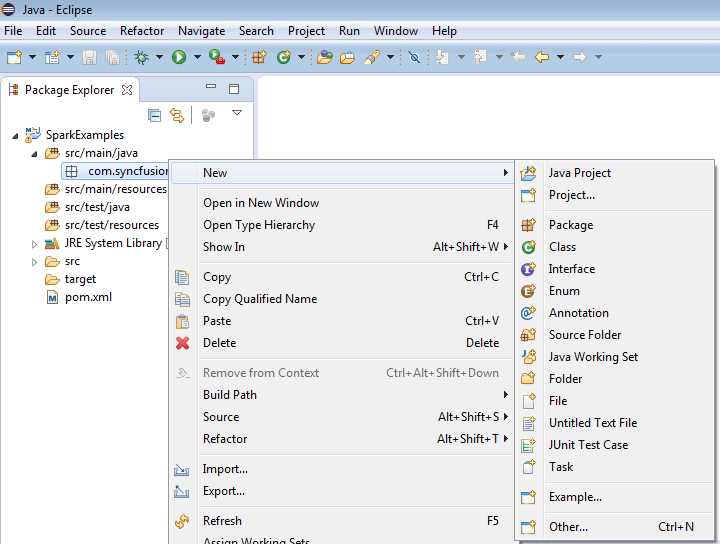The height and width of the screenshot is (544, 720).
Task: Open the New Java Class dropdown arrow
Action: point(301,57)
